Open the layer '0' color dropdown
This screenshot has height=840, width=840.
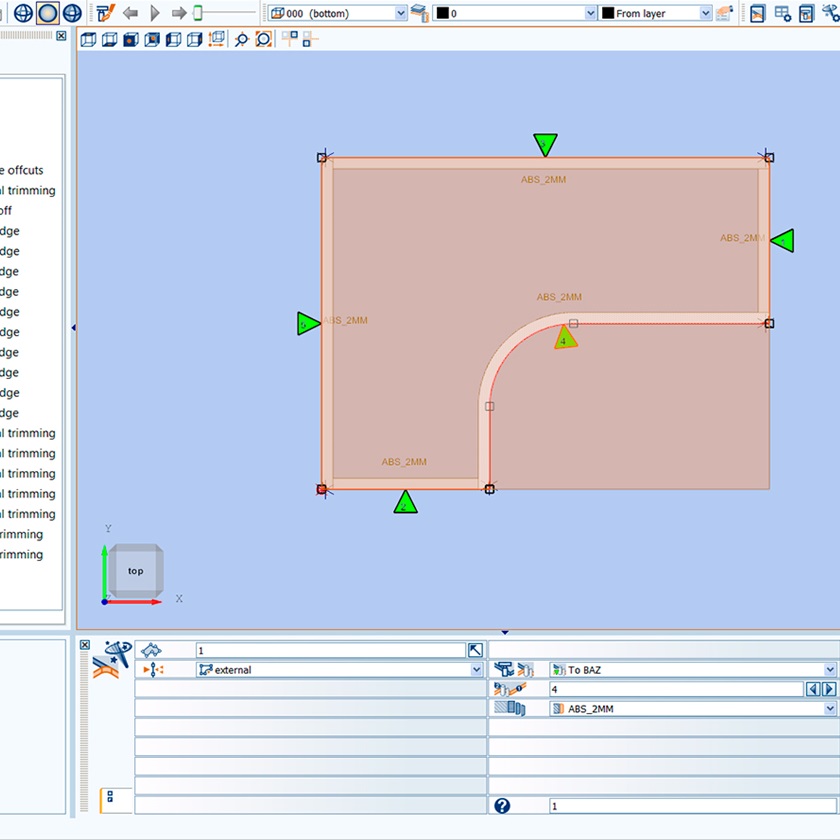click(x=515, y=13)
